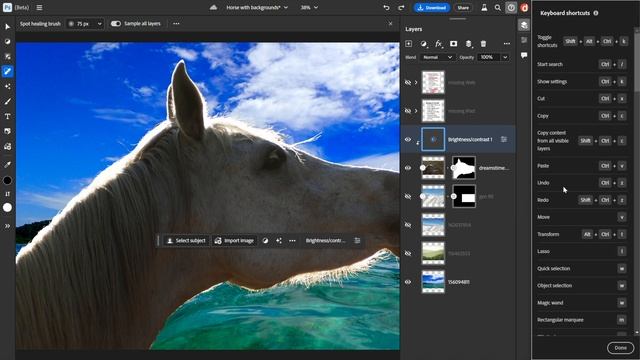
Task: Swap foreground and background colors
Action: click(x=7, y=194)
